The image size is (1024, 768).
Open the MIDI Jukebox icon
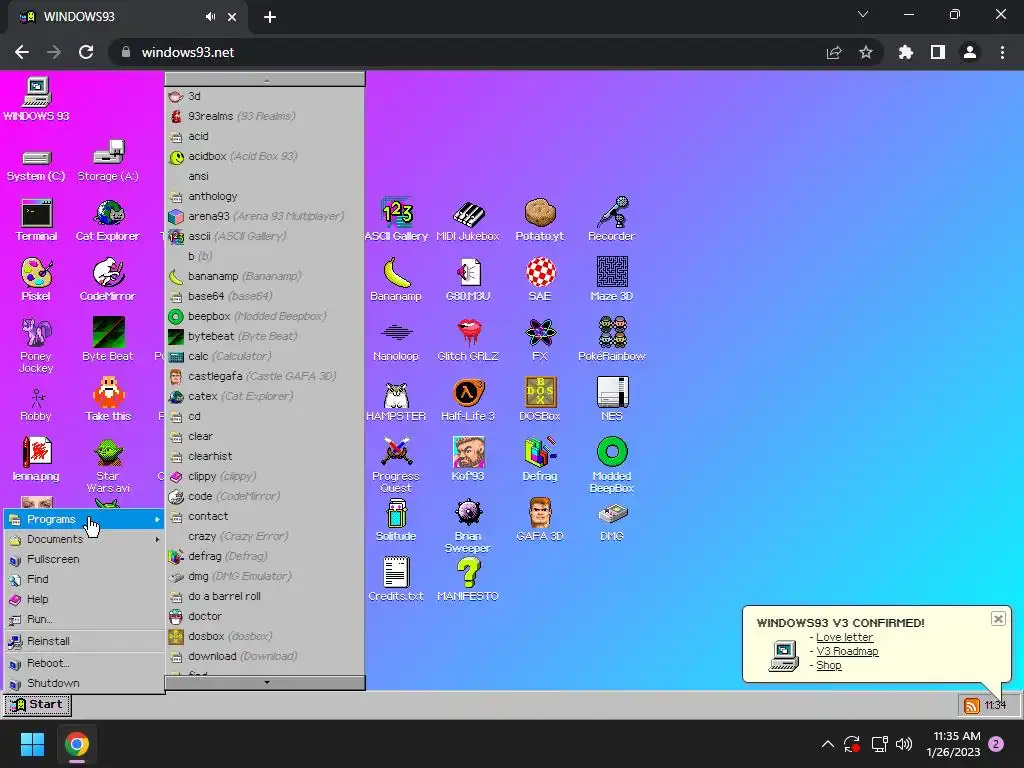click(468, 221)
